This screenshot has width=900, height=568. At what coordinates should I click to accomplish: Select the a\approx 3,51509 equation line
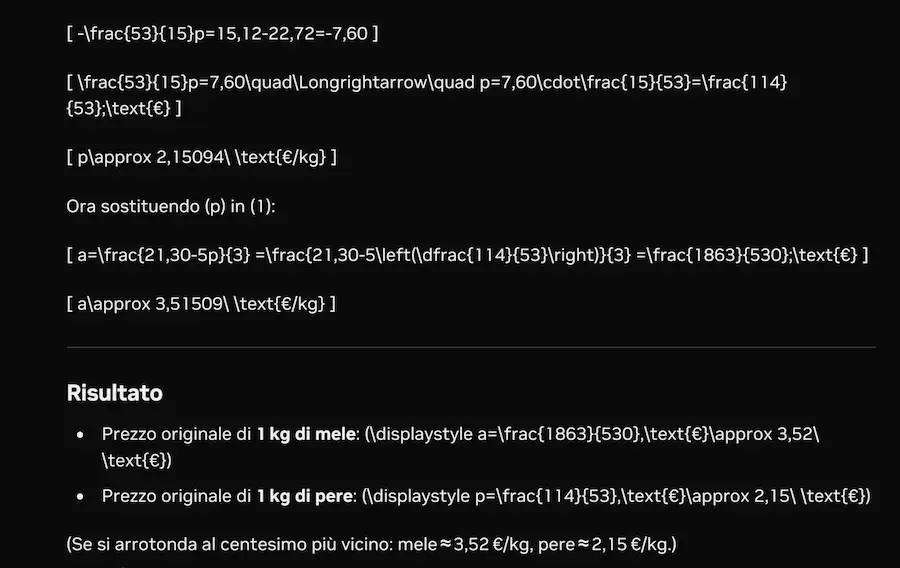[x=201, y=304]
